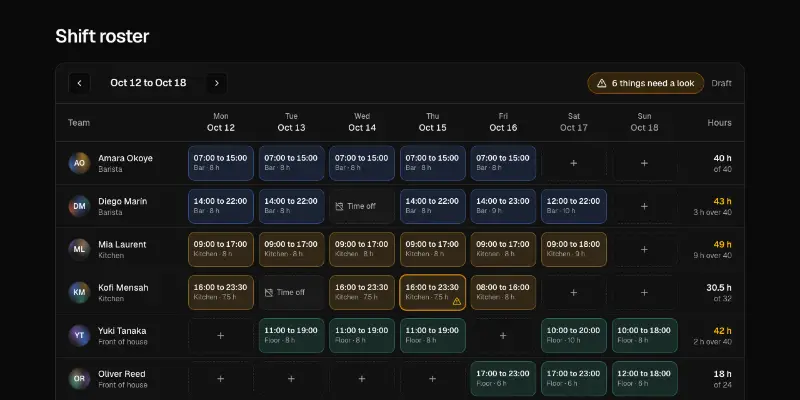Open Oliver Reed's Saturday 17:00 to 23:00 shift
The width and height of the screenshot is (800, 400).
(x=573, y=379)
